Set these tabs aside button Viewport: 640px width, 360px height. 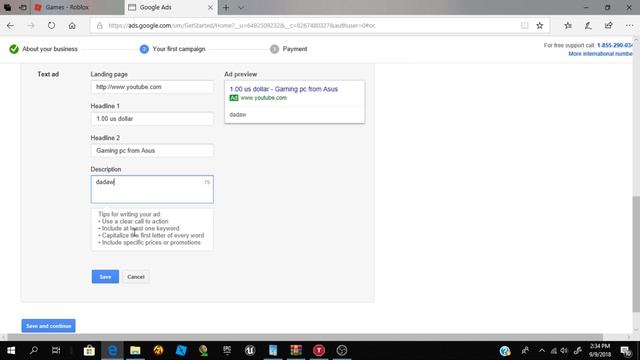pos(23,7)
